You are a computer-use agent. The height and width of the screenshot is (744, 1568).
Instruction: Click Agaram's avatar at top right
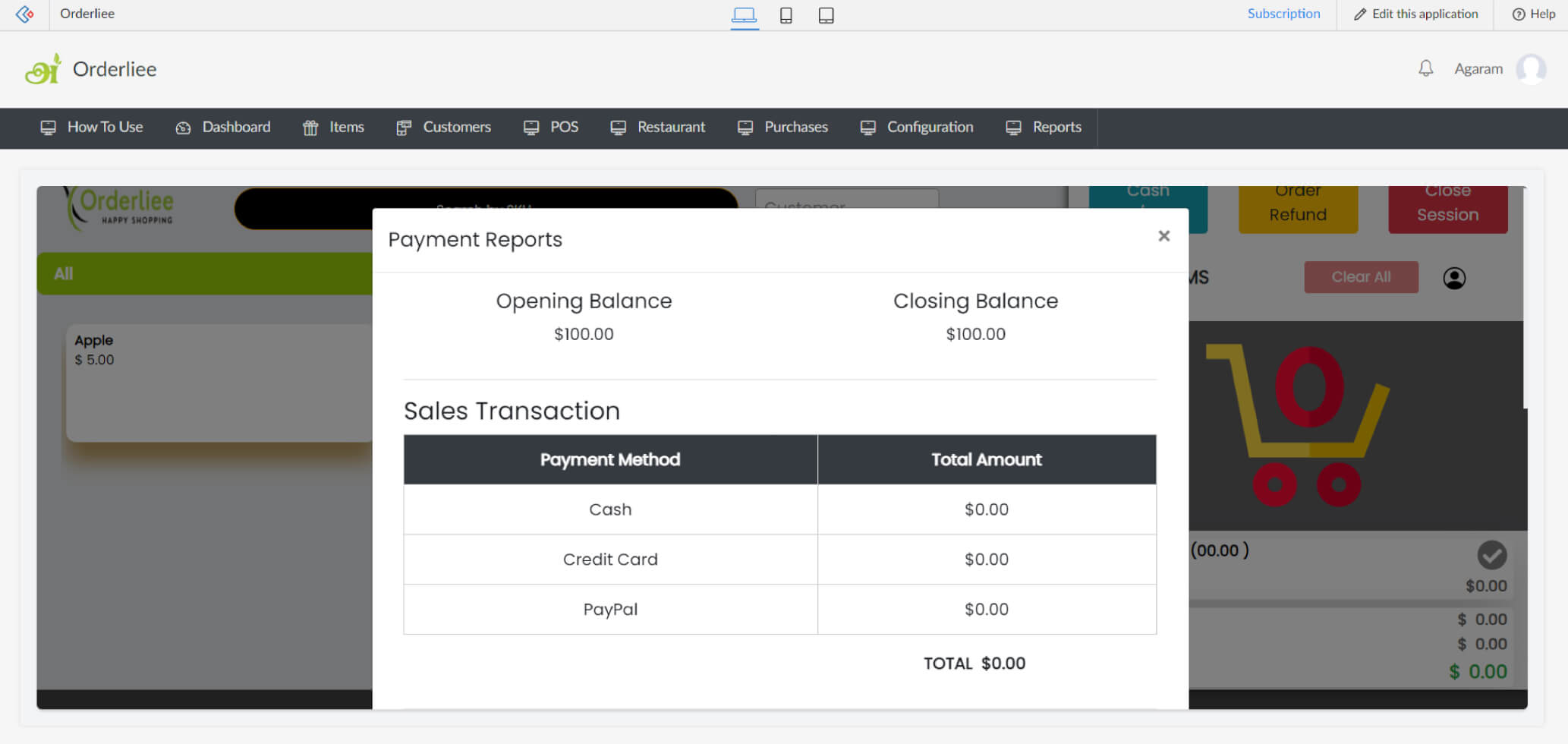[1531, 68]
